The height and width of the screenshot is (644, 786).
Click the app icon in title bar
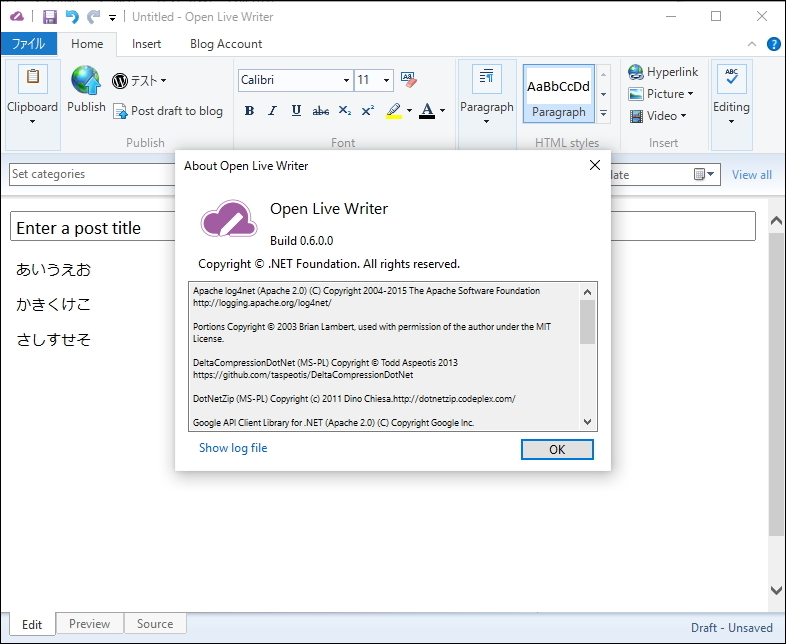coord(17,17)
